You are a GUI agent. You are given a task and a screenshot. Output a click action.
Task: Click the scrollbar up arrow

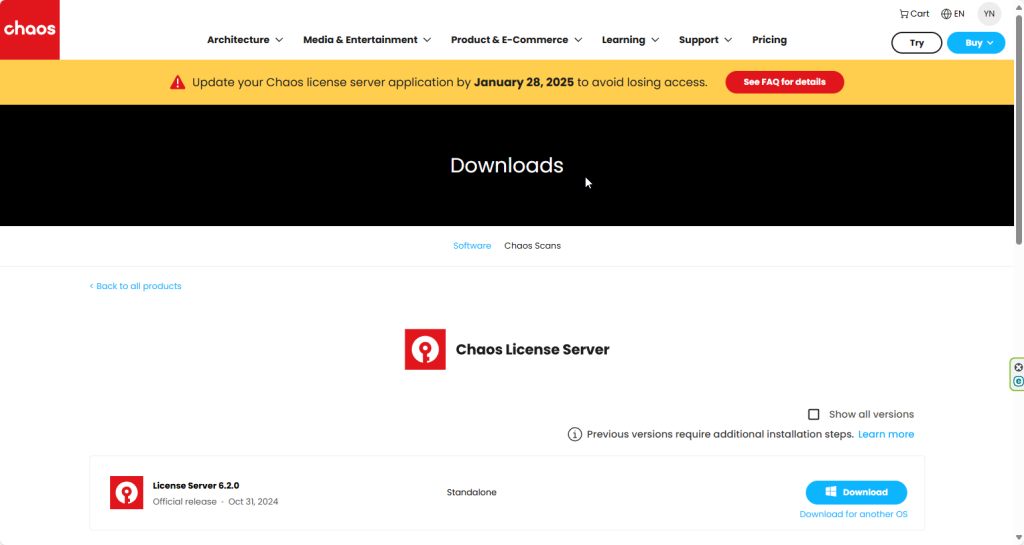pyautogui.click(x=1019, y=5)
